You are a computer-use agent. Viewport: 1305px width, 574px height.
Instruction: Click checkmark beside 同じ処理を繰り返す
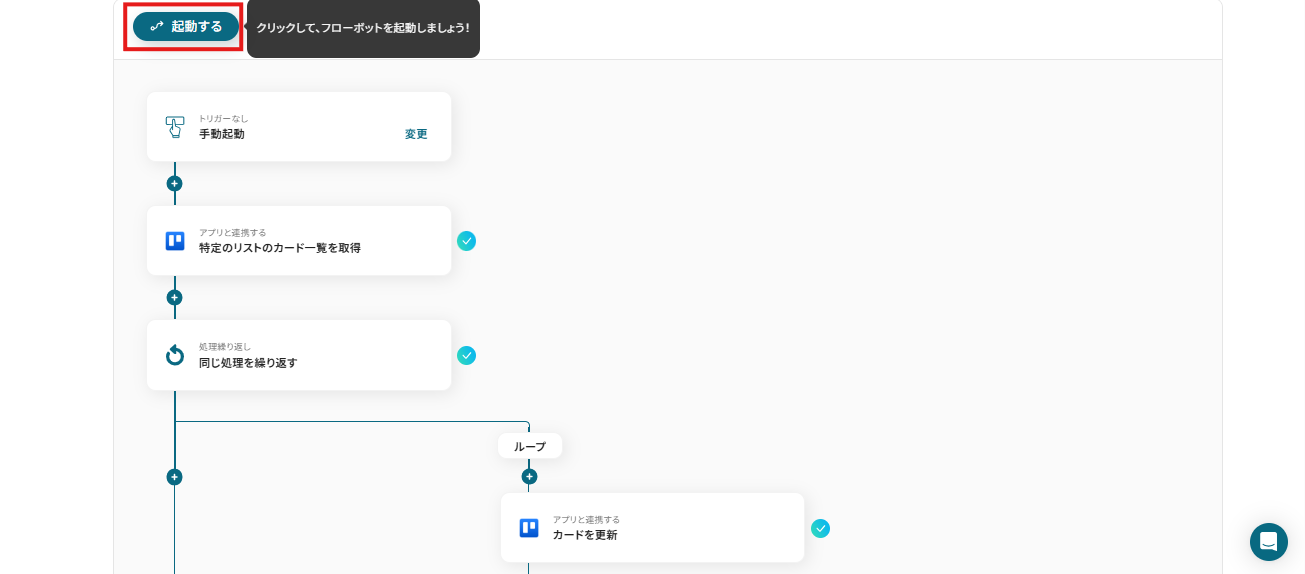click(466, 355)
